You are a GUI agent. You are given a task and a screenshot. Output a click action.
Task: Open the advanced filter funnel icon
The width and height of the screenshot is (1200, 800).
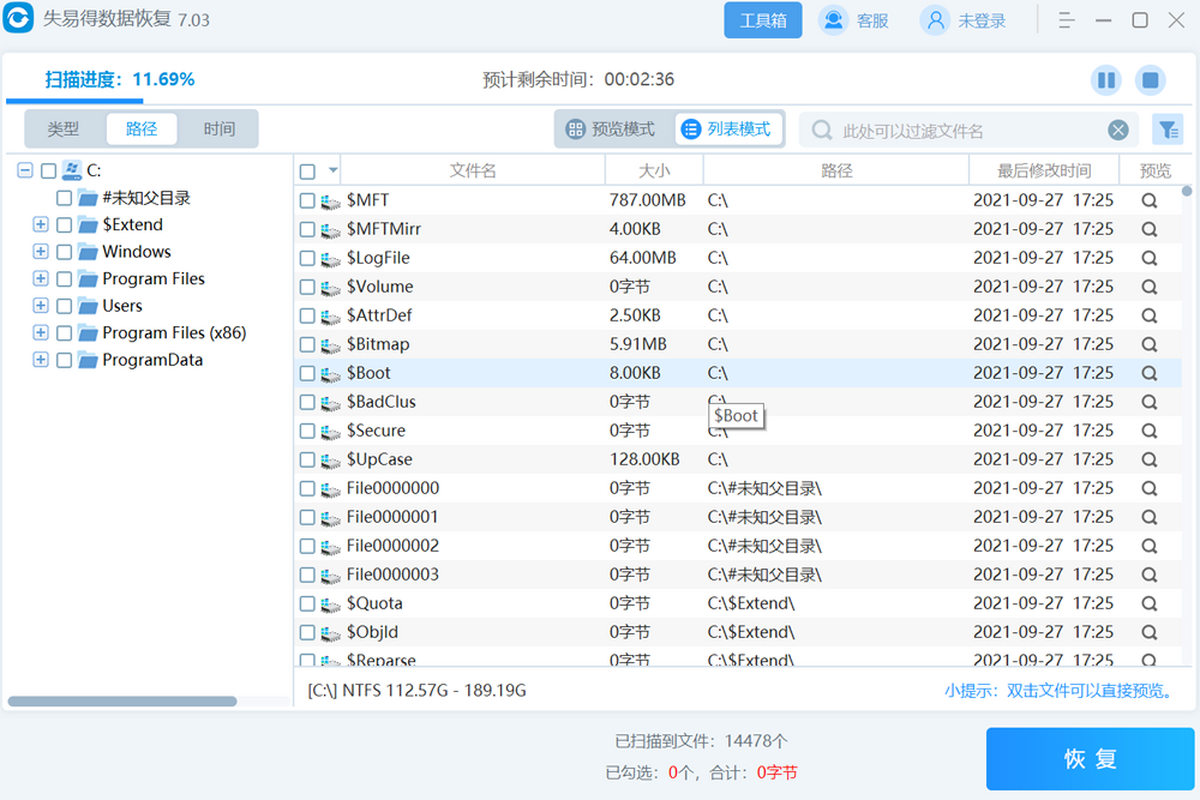click(x=1167, y=129)
